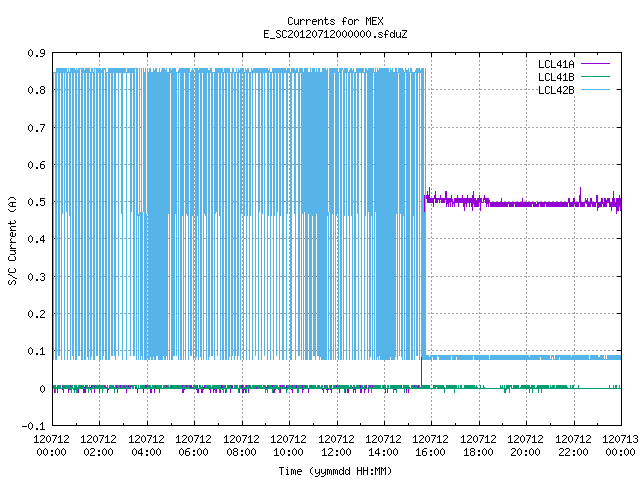This screenshot has height=480, width=640.
Task: Click the 0.2 y-axis tick label
Action: pyautogui.click(x=36, y=314)
